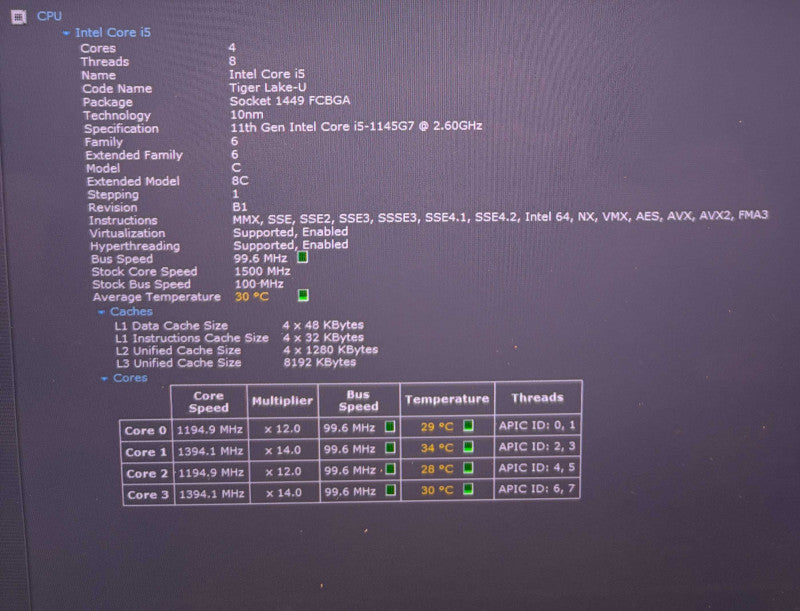Click Core 1 bus speed green indicator

point(390,448)
